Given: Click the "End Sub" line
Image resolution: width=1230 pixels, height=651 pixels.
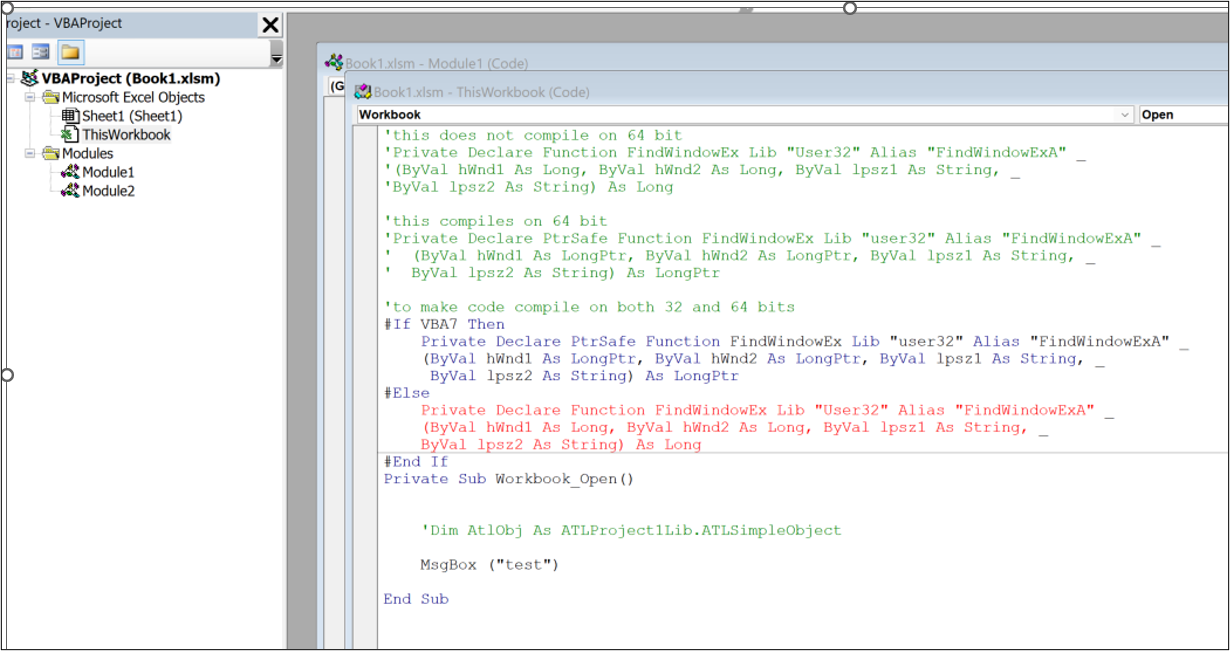Looking at the screenshot, I should pos(416,599).
